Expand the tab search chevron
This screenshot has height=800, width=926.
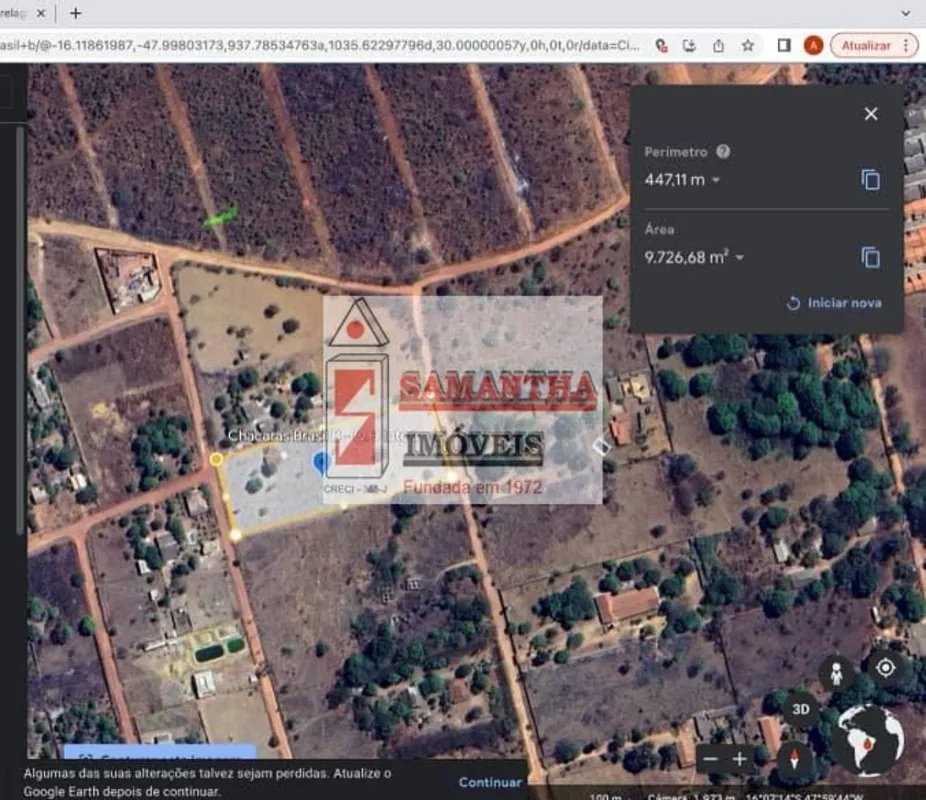click(906, 13)
